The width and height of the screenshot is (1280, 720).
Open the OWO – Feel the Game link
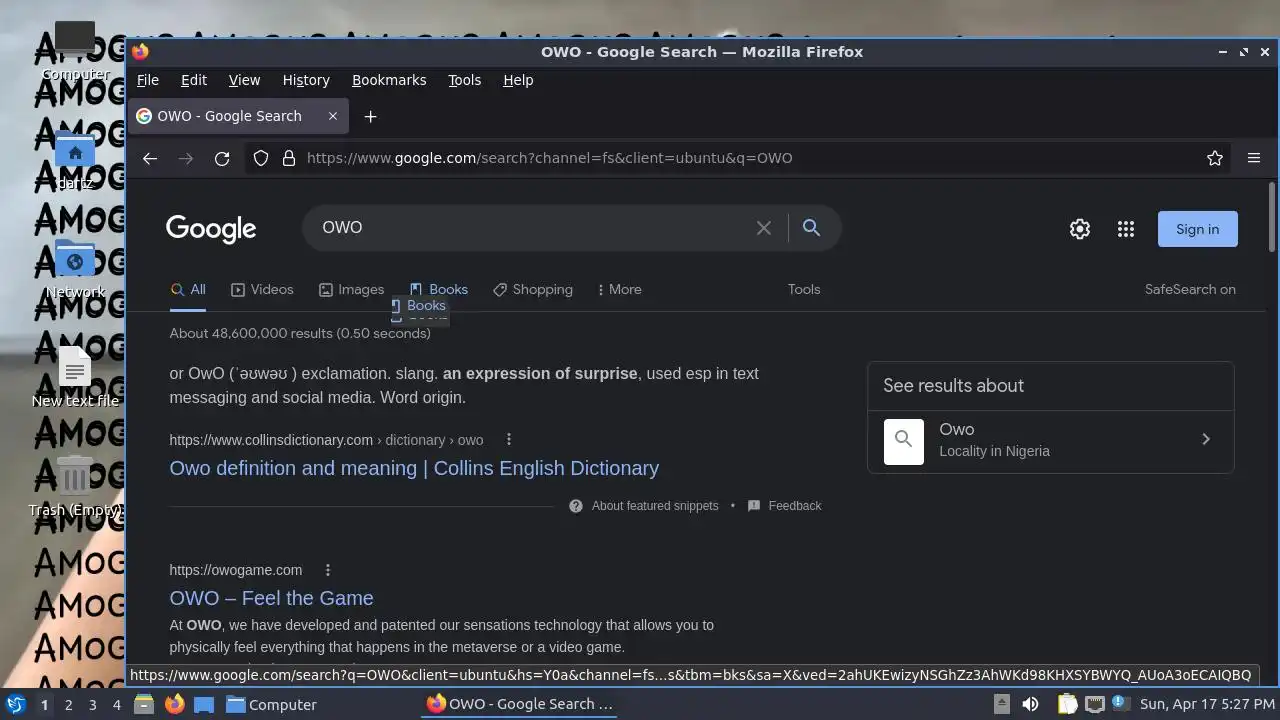point(271,598)
